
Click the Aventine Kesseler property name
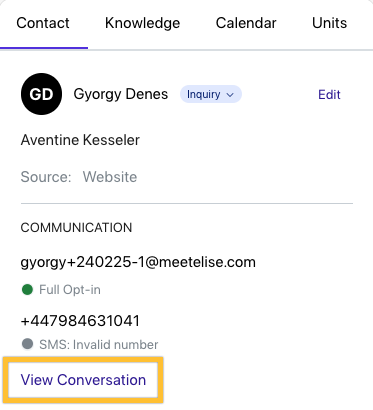coord(80,140)
